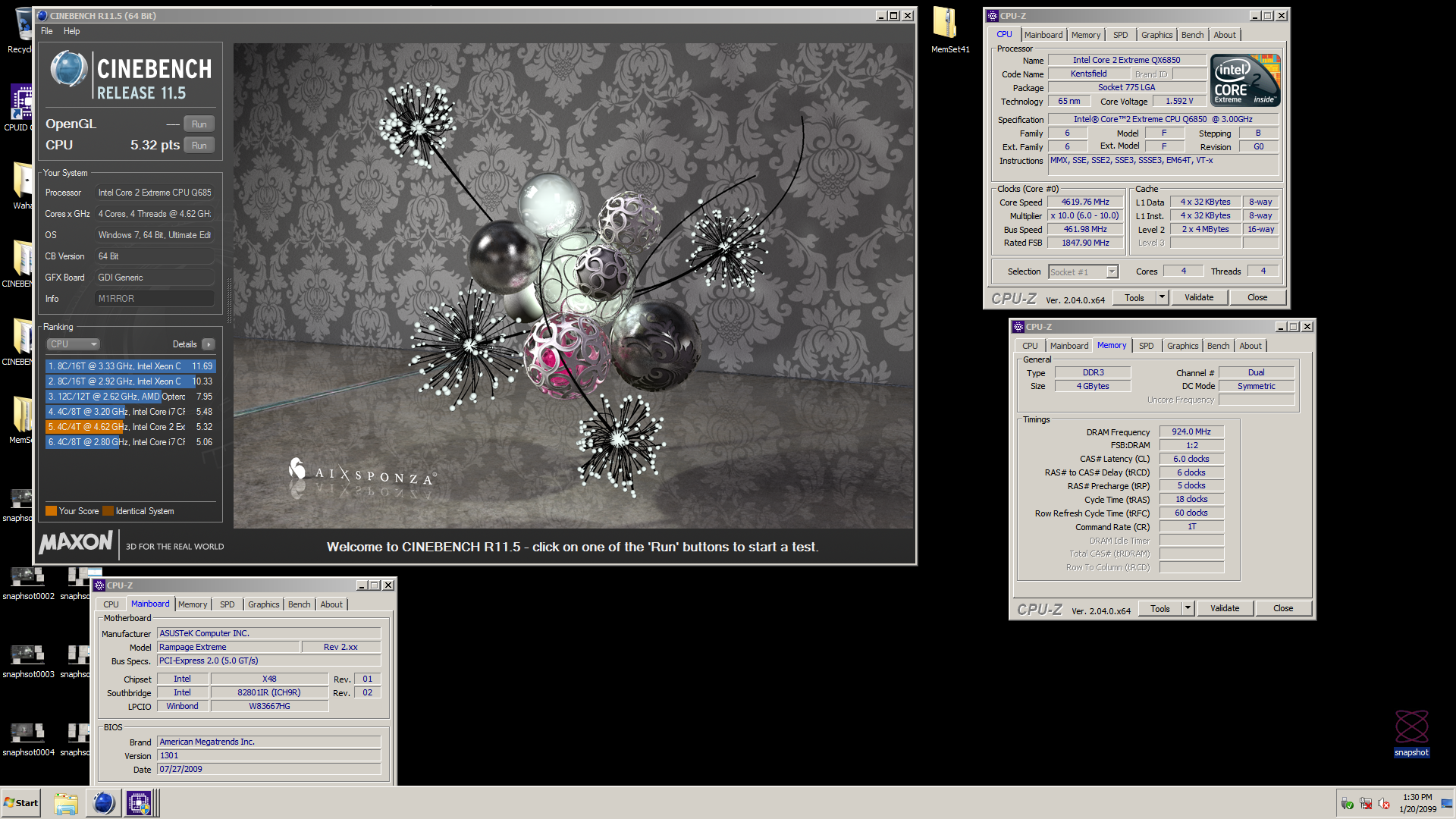Open the snaphsot0004 desktop thumbnail
The height and width of the screenshot is (819, 1456).
tap(27, 739)
